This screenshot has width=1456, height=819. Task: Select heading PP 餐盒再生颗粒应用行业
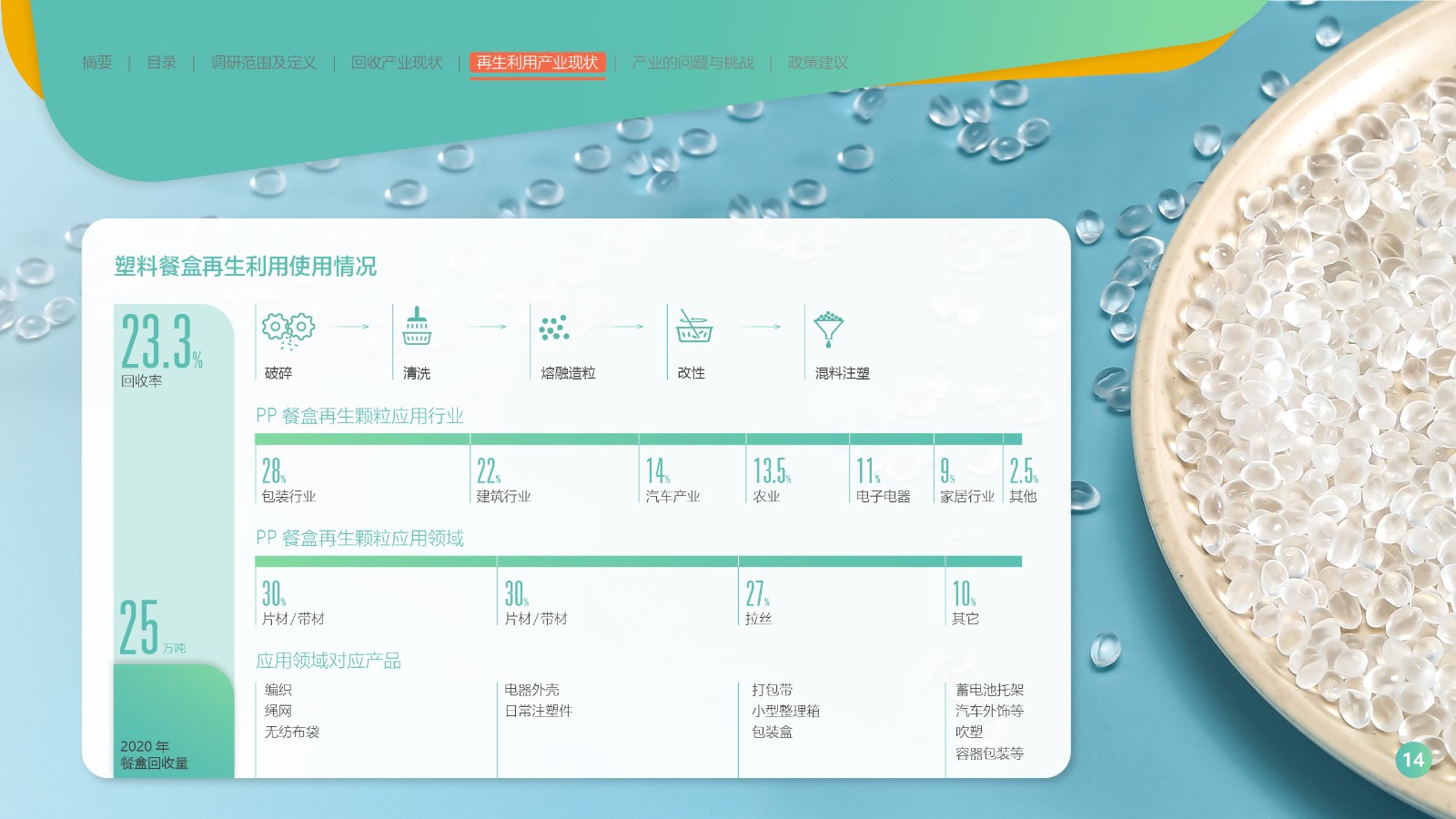click(x=359, y=416)
